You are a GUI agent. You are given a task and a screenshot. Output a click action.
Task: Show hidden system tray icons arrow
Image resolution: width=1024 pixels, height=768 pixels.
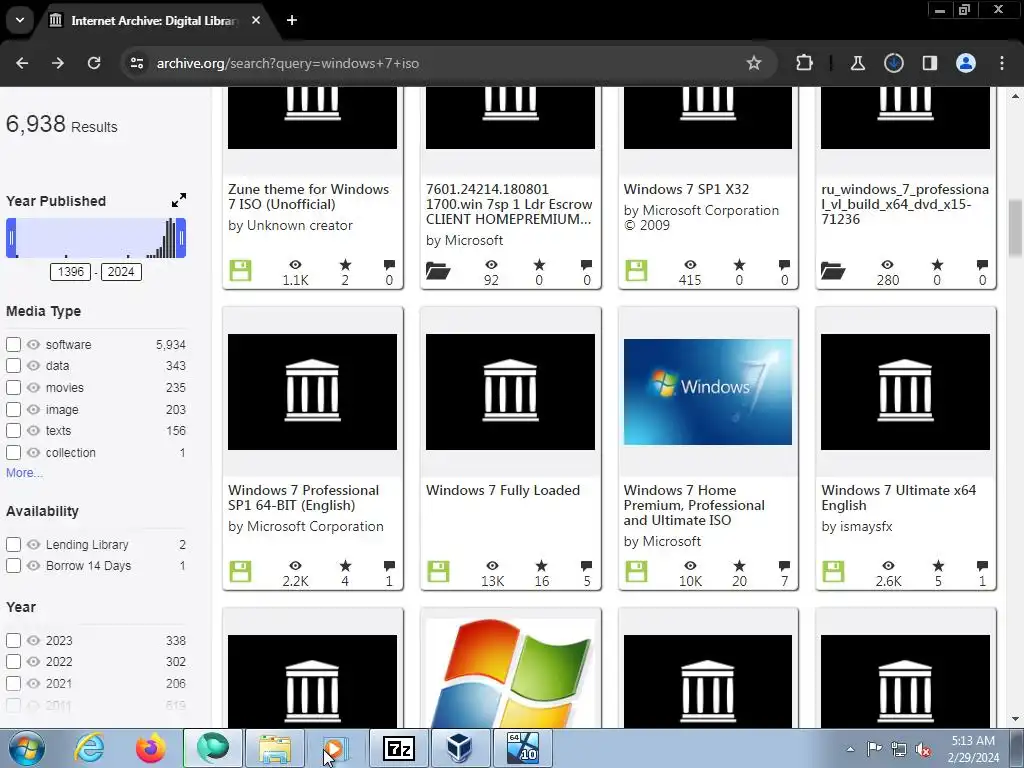coord(850,749)
